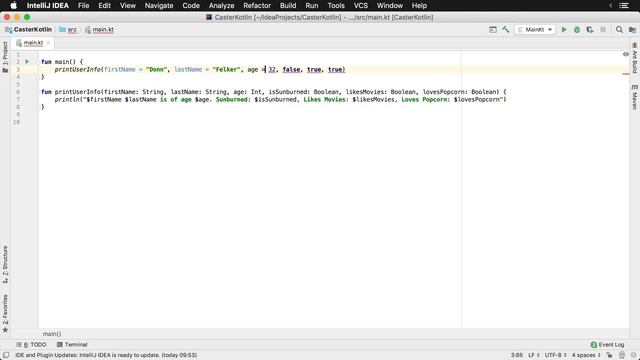Open the IntelliJ IDEA application menu
The image size is (640, 360).
point(48,6)
